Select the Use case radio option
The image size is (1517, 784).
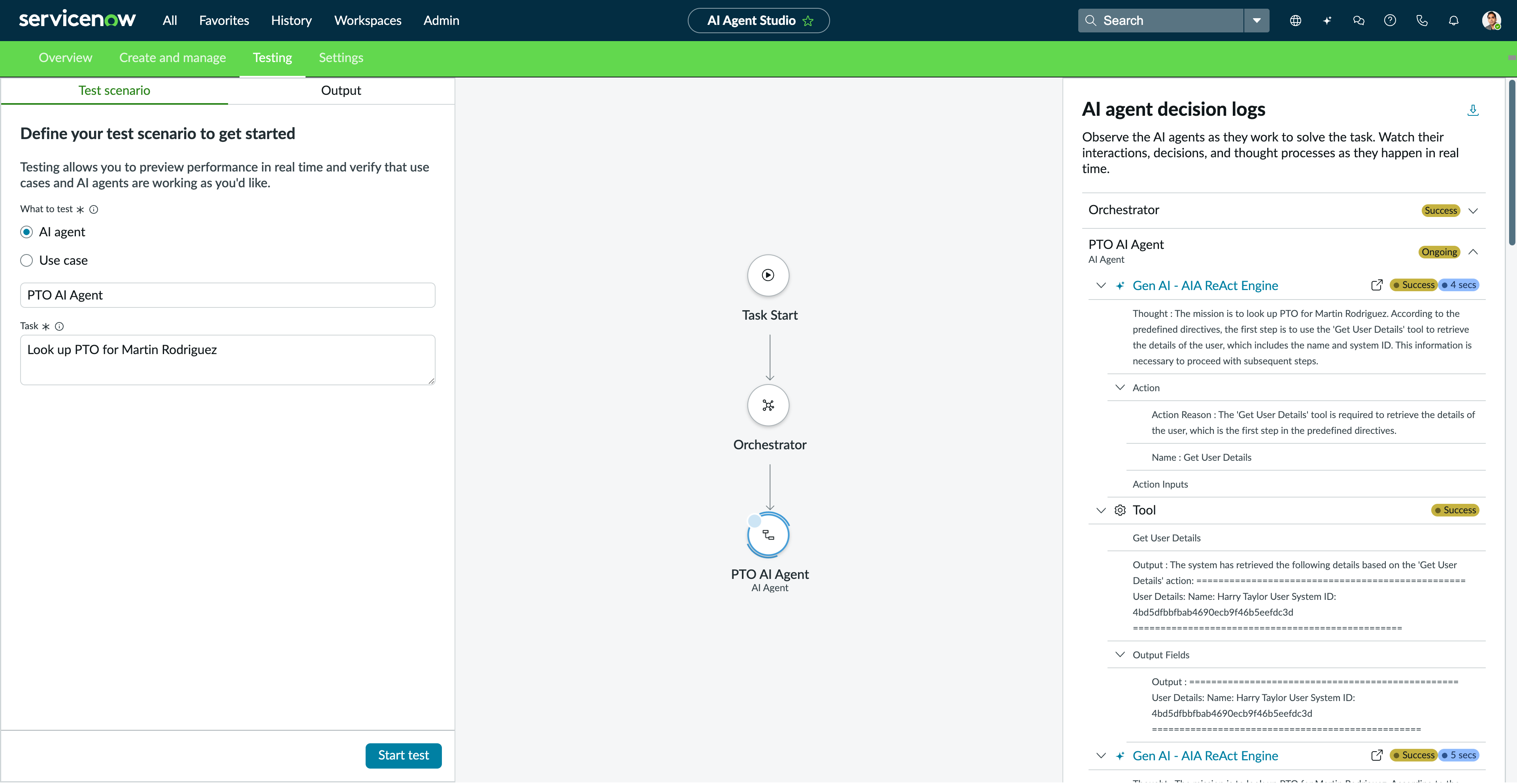coord(26,260)
